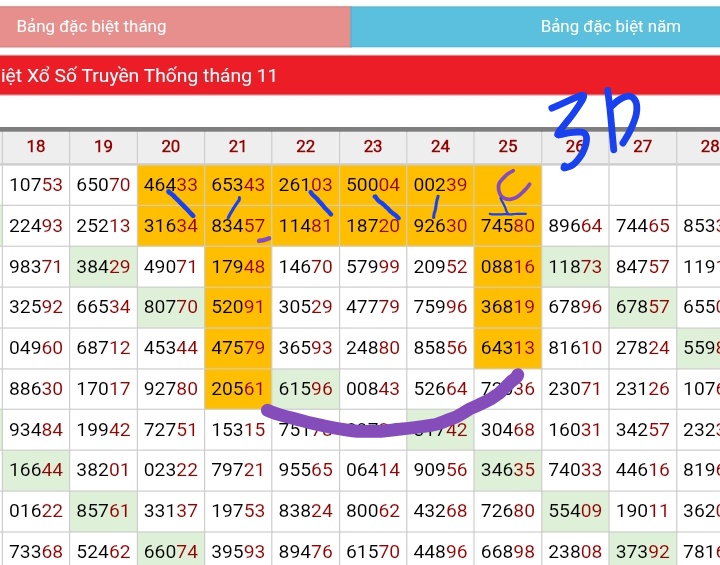Click the result cell 50004
720x565 pixels.
pos(373,185)
